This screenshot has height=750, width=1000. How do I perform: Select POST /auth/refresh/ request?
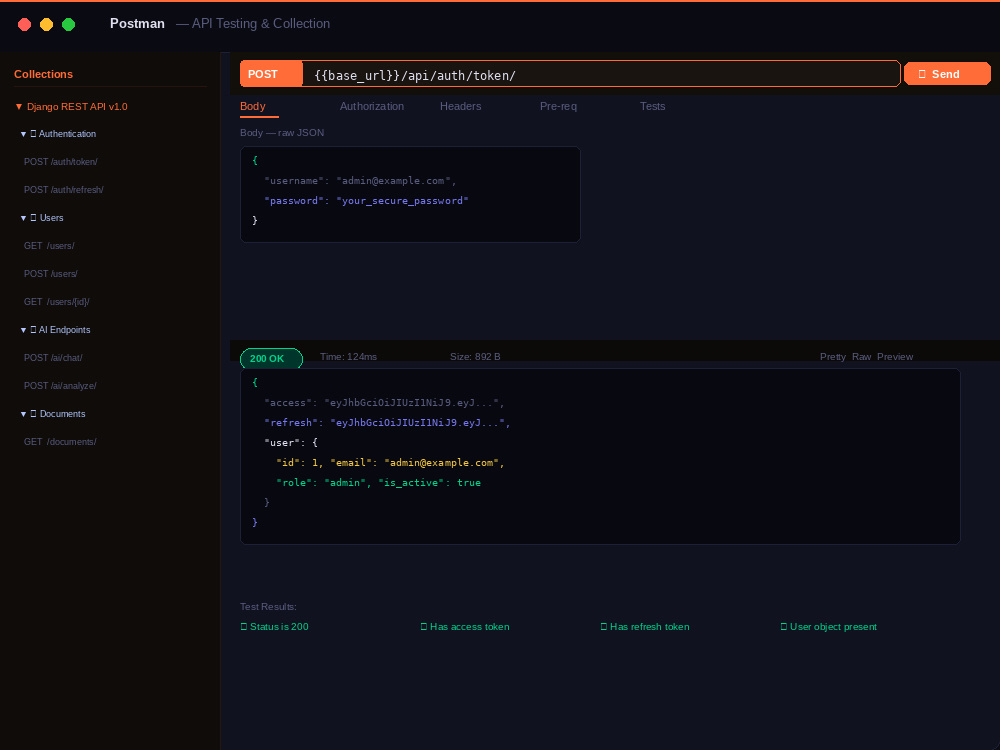pyautogui.click(x=64, y=190)
